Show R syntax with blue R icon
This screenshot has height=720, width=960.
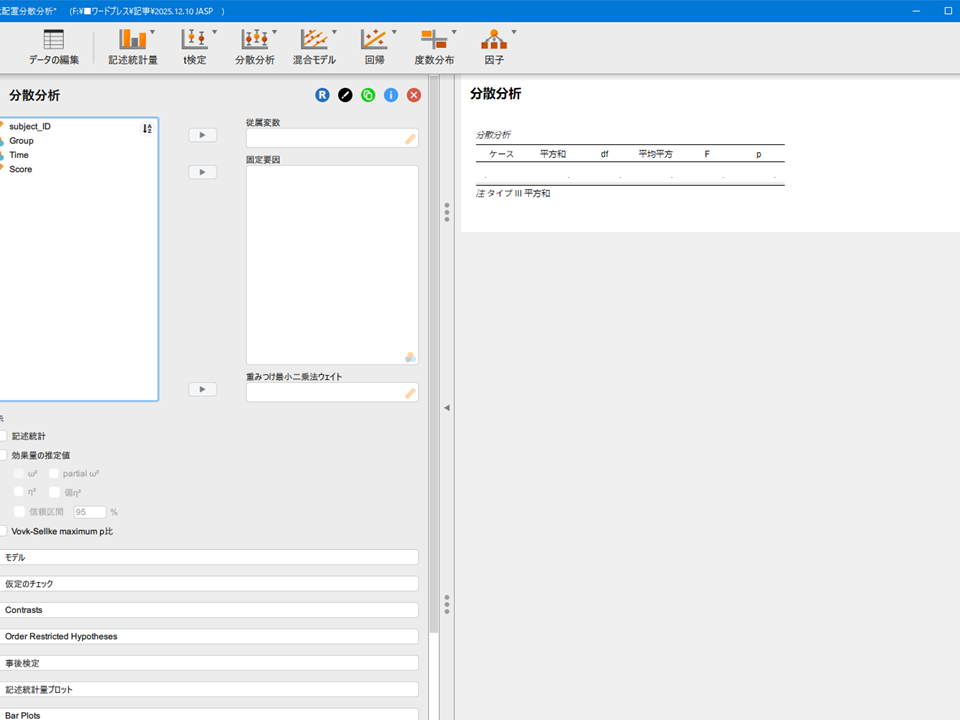(x=322, y=95)
